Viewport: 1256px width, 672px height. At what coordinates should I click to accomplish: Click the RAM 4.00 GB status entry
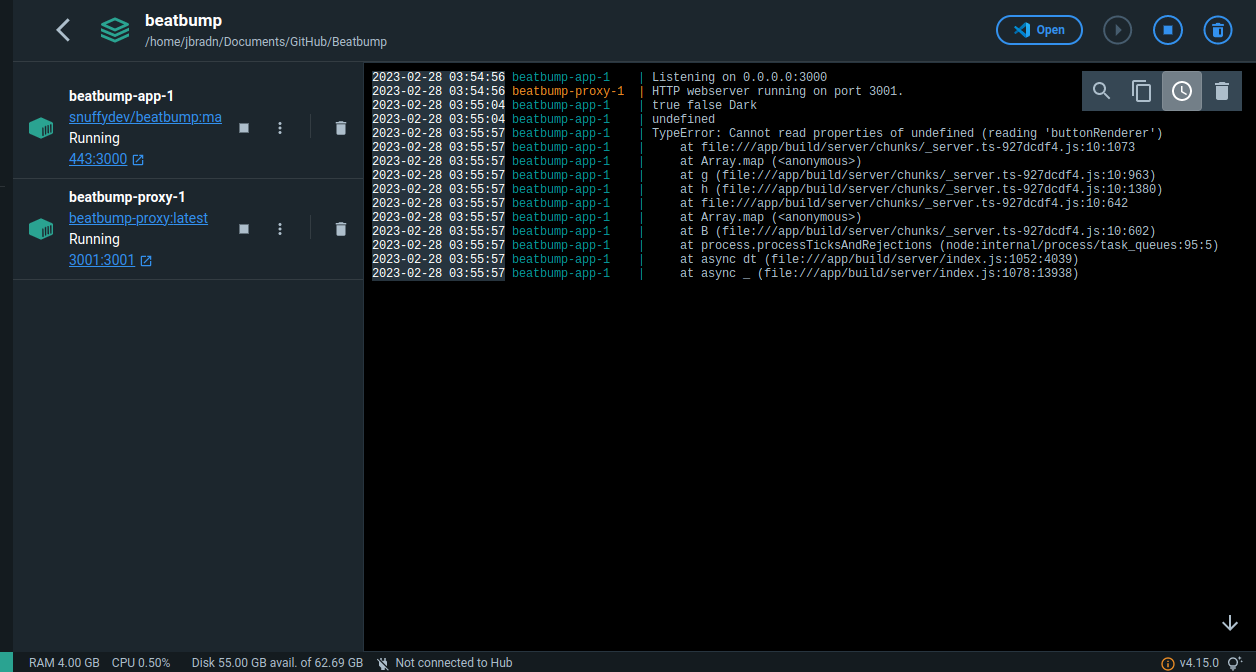click(64, 662)
